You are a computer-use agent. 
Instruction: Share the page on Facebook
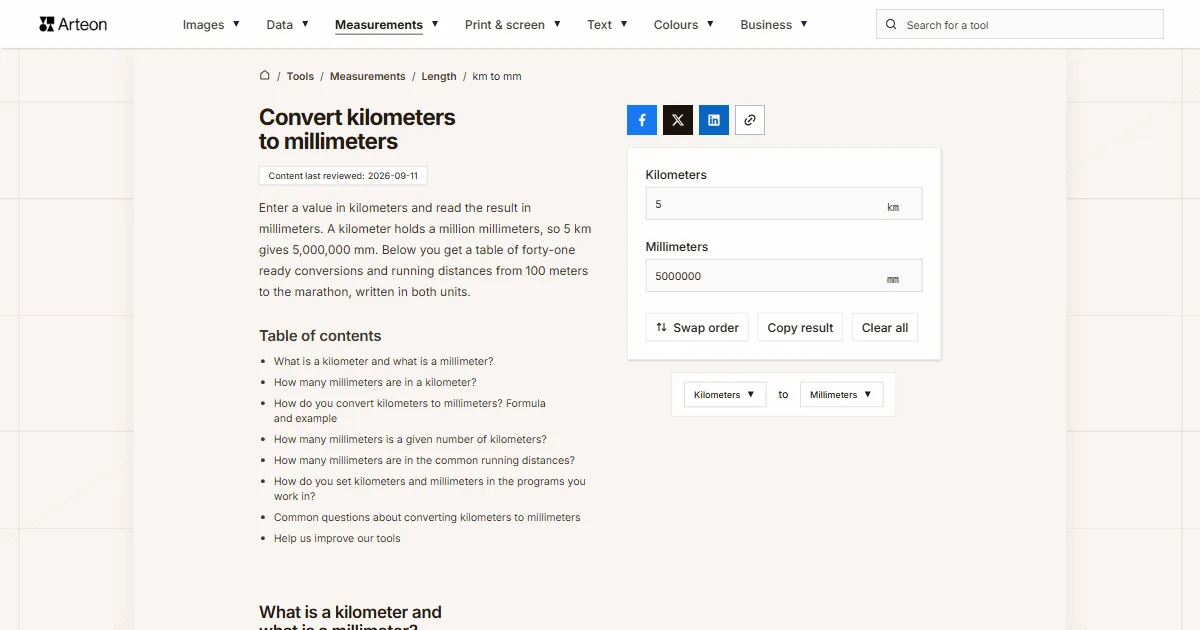642,120
